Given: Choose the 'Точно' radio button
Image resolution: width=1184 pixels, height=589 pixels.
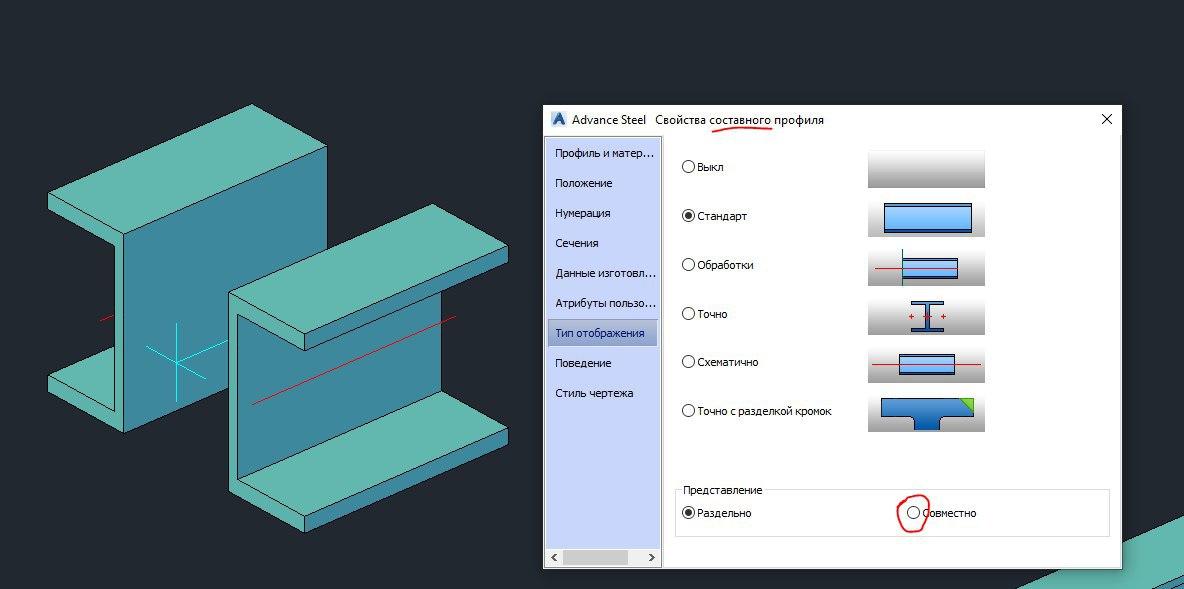Looking at the screenshot, I should (x=688, y=314).
